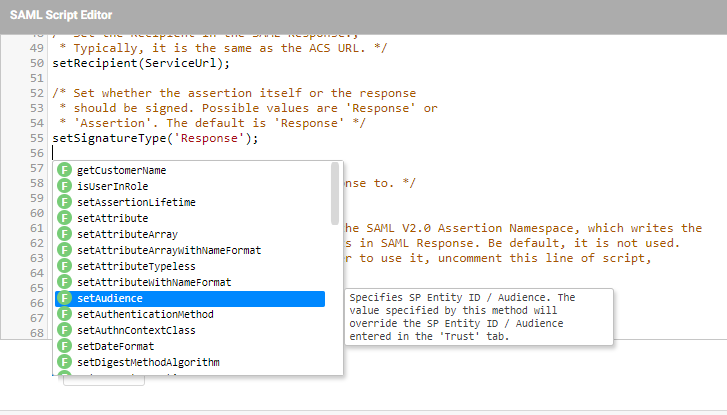Click the function icon next to isUserInRole
The image size is (727, 415).
tap(65, 187)
